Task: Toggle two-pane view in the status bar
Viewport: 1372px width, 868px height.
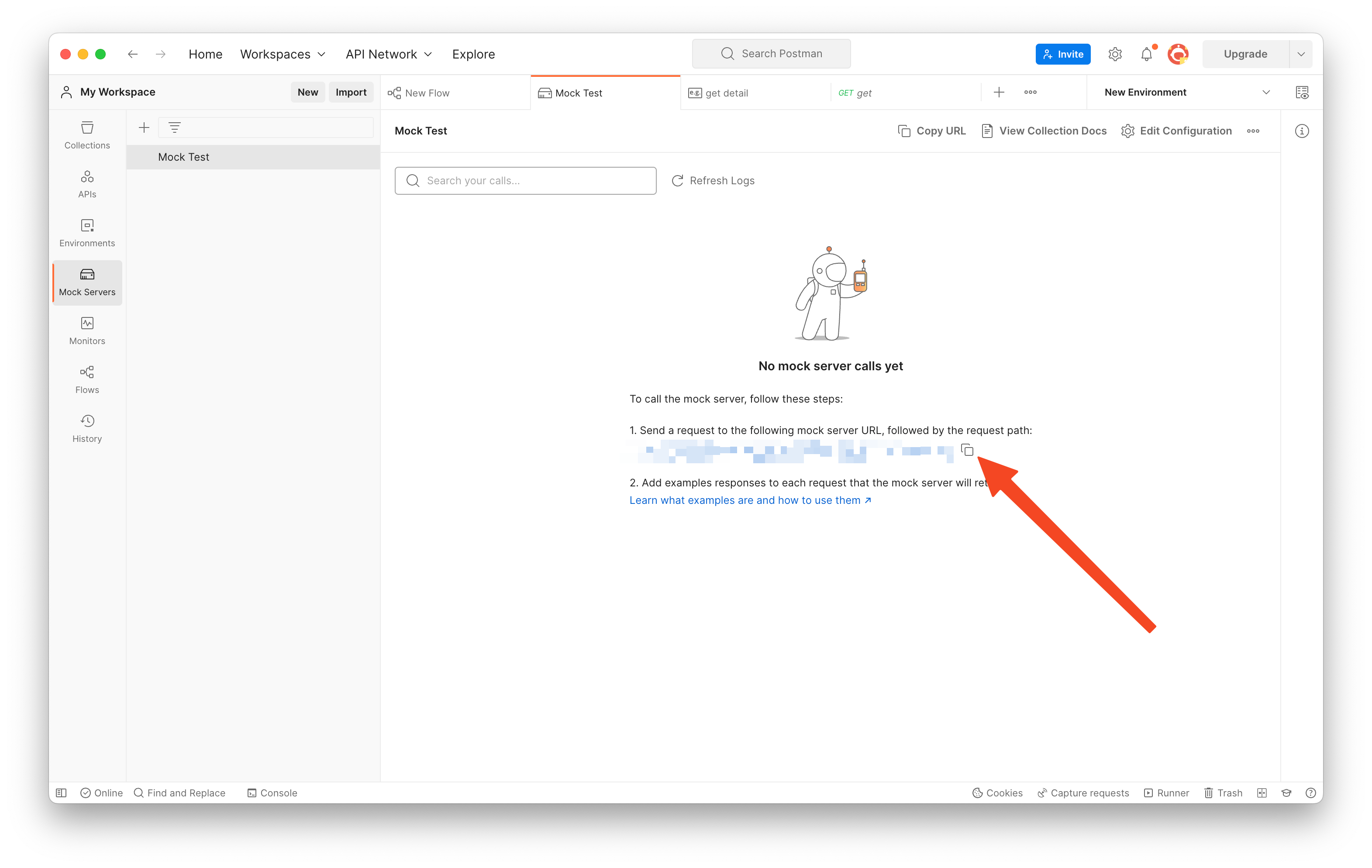Action: tap(1262, 793)
